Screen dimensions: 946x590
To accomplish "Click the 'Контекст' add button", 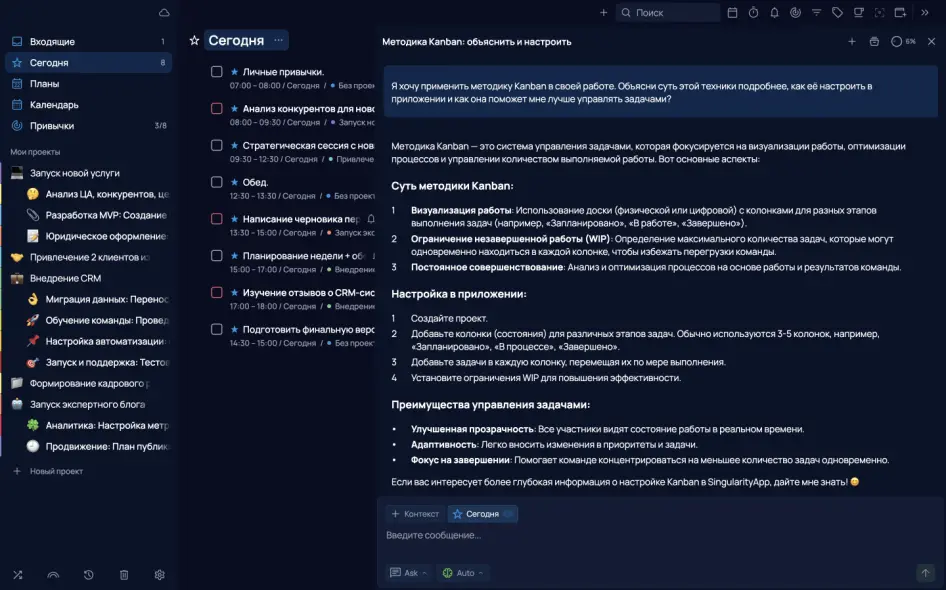I will pos(415,514).
